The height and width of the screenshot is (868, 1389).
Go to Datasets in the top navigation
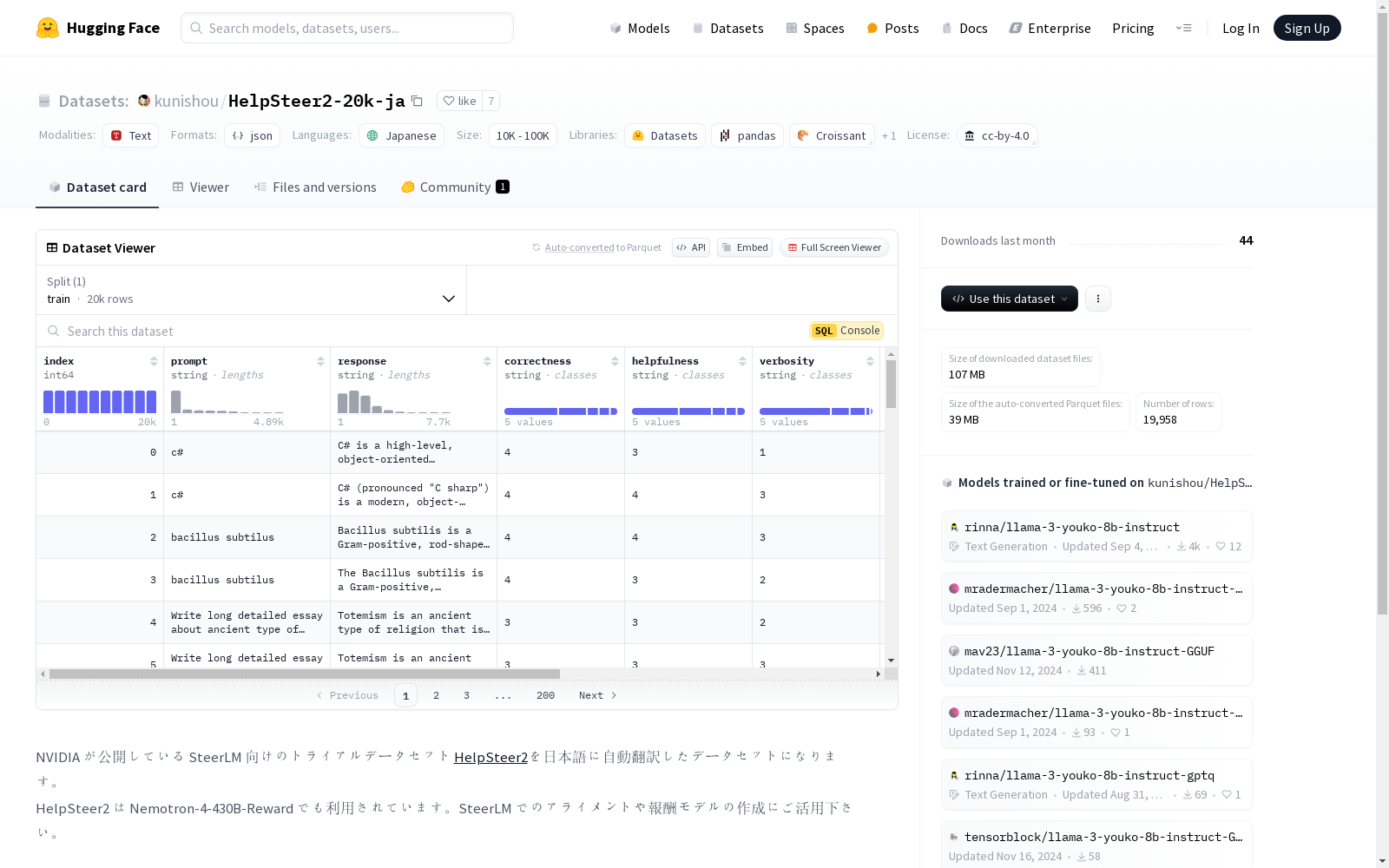click(x=727, y=28)
